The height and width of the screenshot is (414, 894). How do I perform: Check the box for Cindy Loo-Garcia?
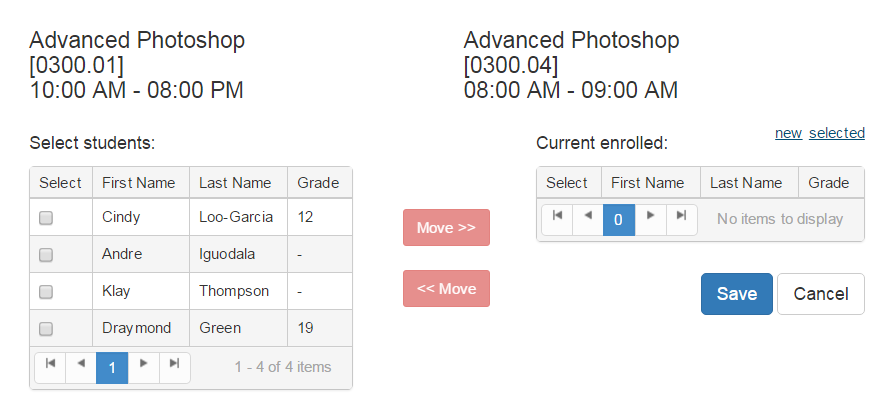coord(46,218)
